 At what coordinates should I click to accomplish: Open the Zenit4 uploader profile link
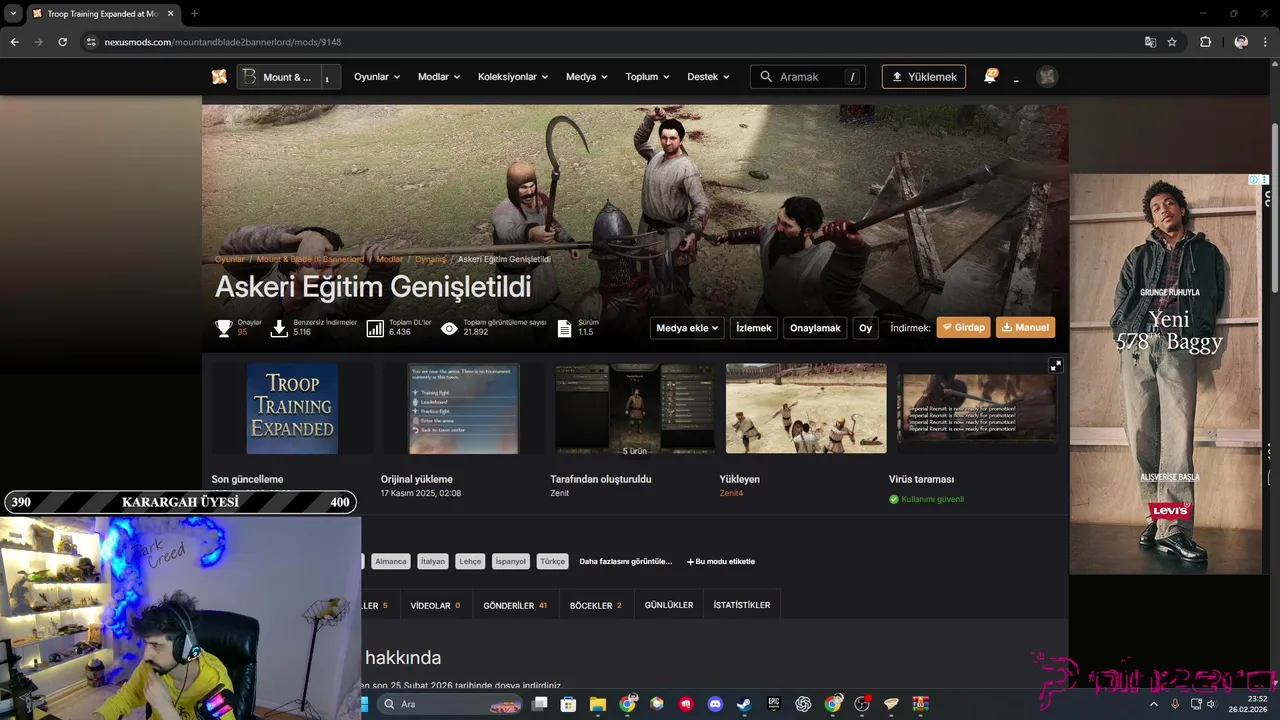731,493
